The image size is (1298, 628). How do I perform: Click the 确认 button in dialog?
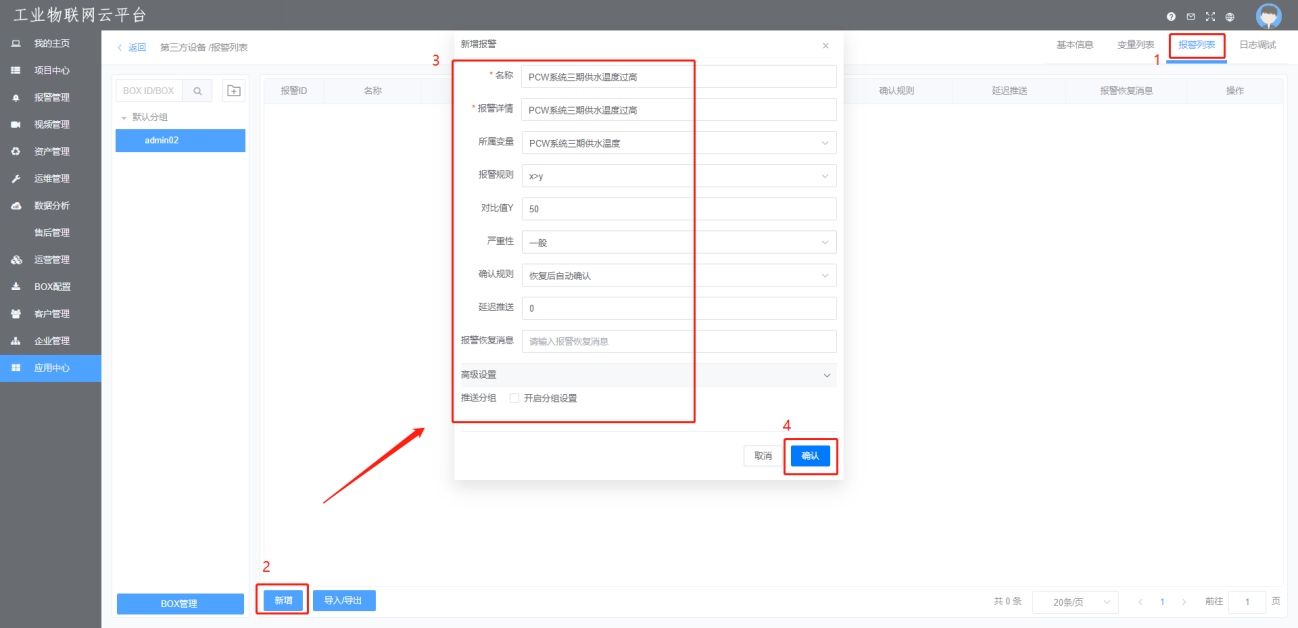pos(810,456)
